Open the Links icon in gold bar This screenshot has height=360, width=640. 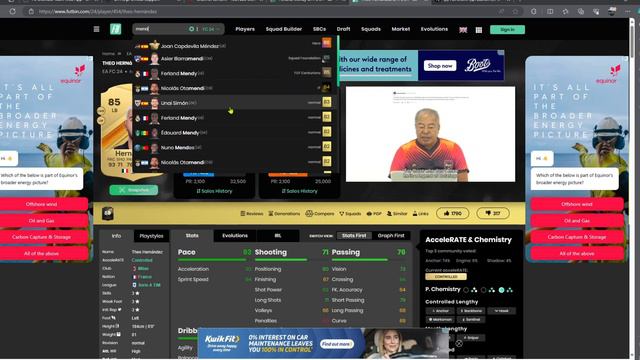[420, 213]
